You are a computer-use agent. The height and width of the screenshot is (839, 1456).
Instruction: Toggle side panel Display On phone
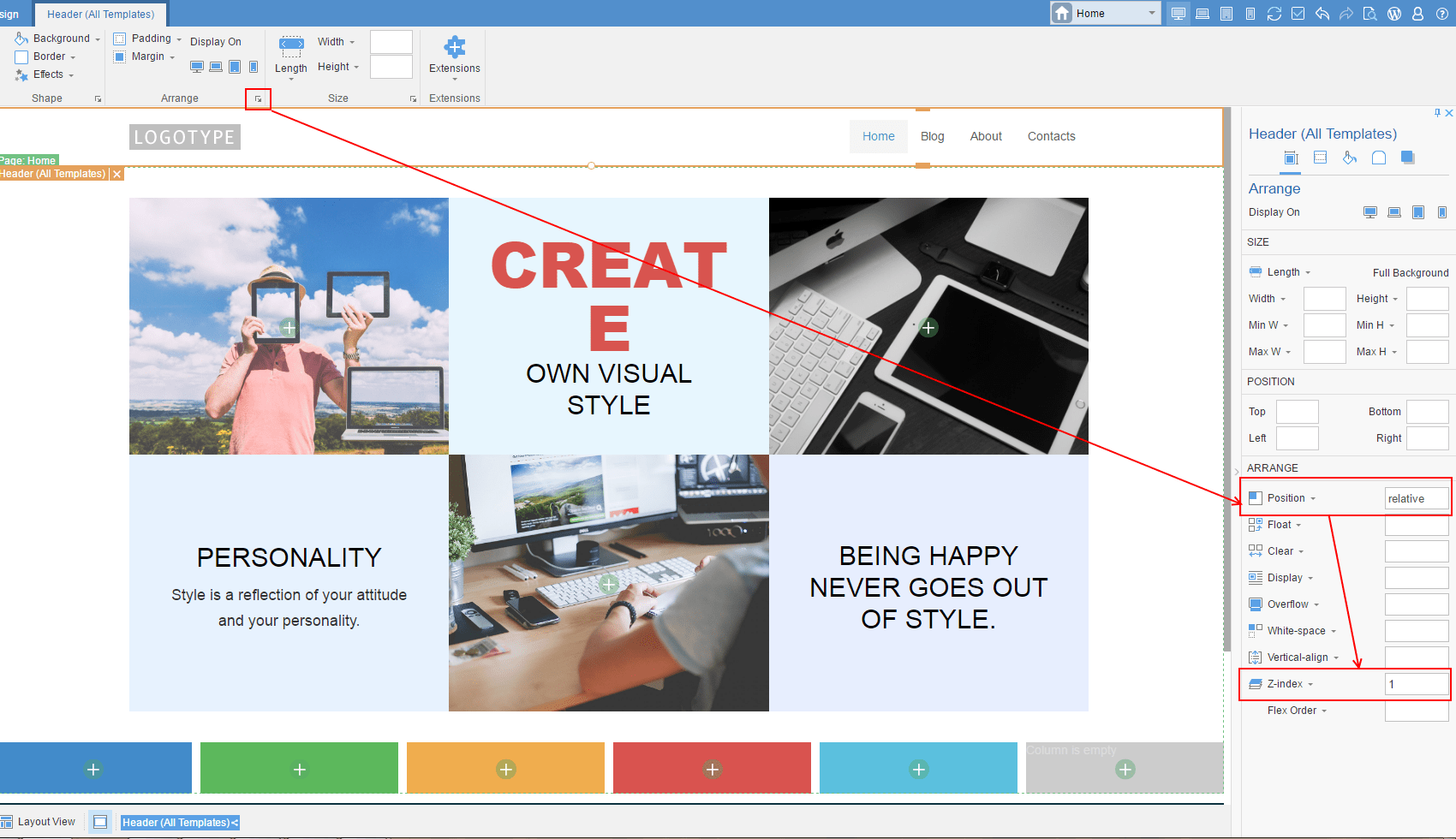[x=1442, y=212]
